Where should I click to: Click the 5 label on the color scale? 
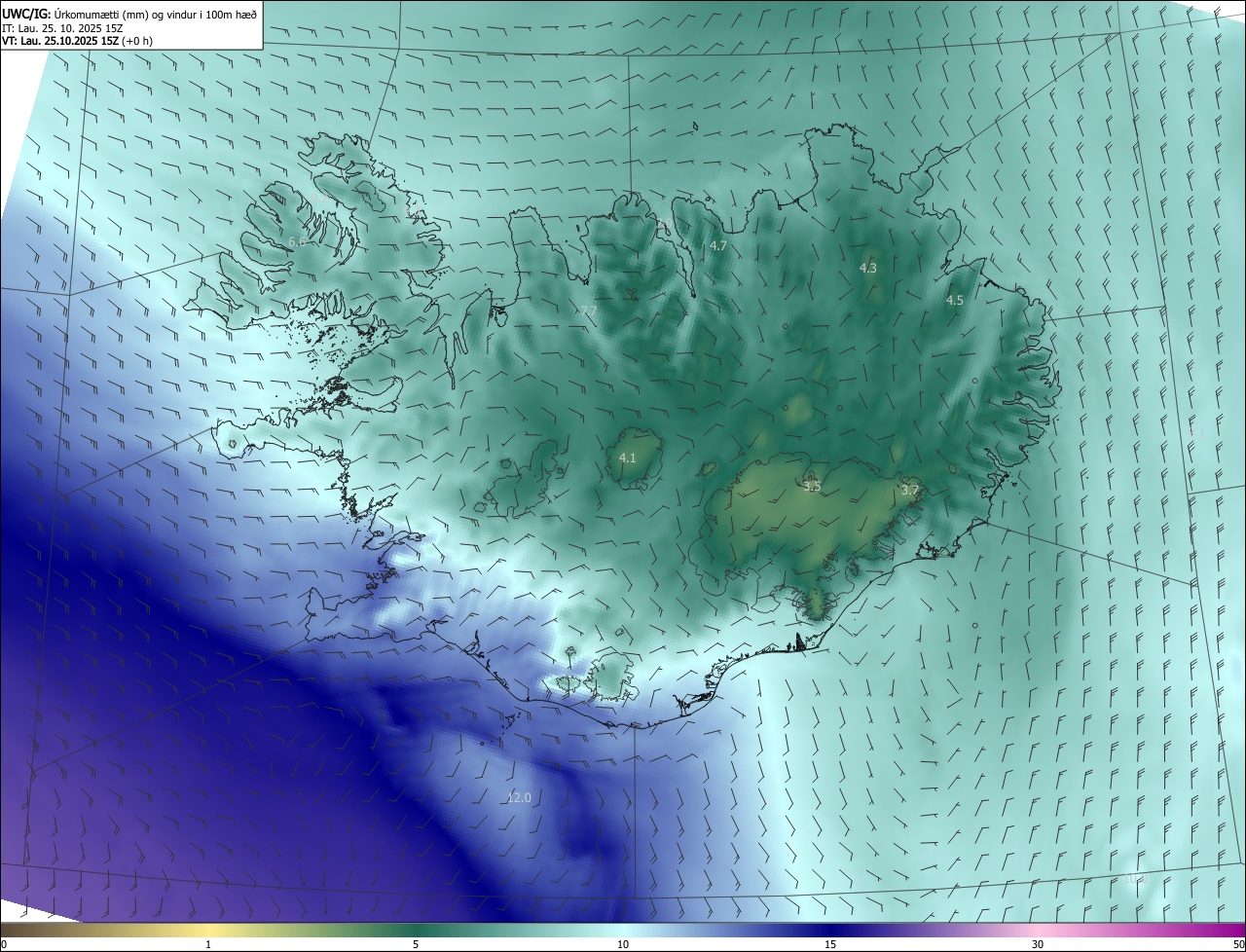[416, 944]
